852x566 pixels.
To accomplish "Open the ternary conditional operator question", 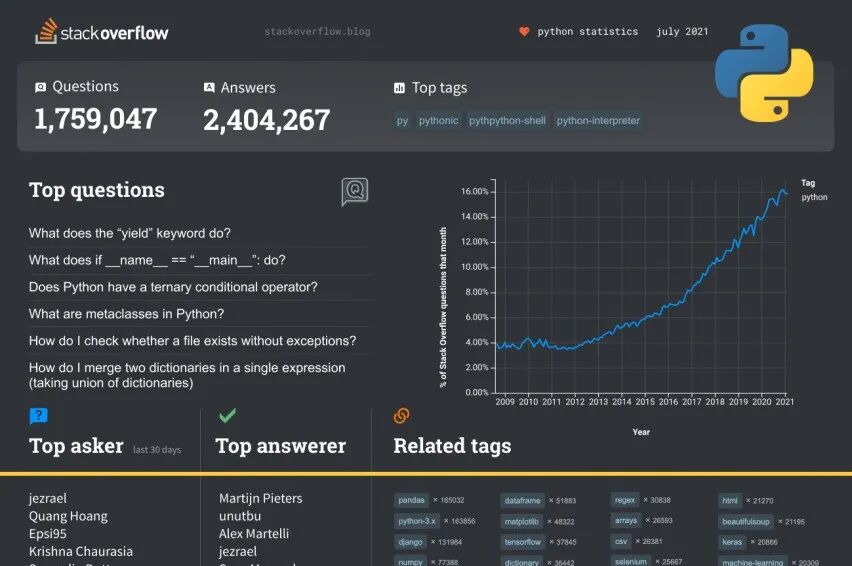I will point(173,287).
